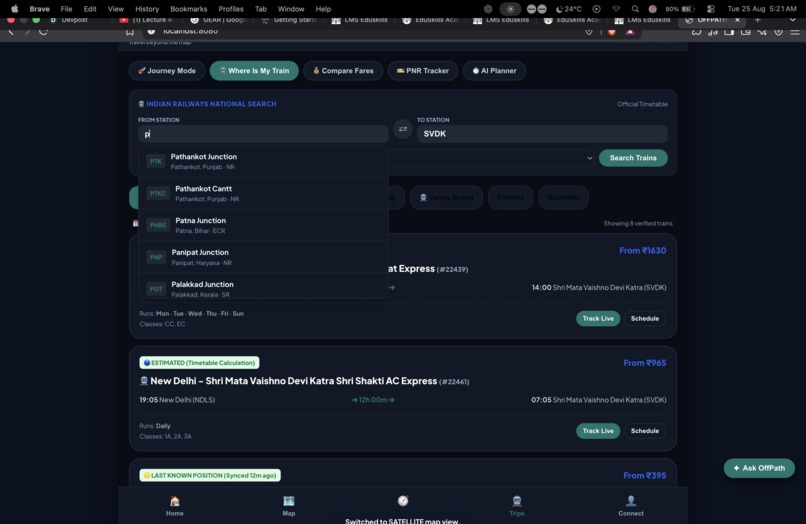Choose Pathankot Cantt from suggestions
The image size is (806, 524).
tap(263, 193)
